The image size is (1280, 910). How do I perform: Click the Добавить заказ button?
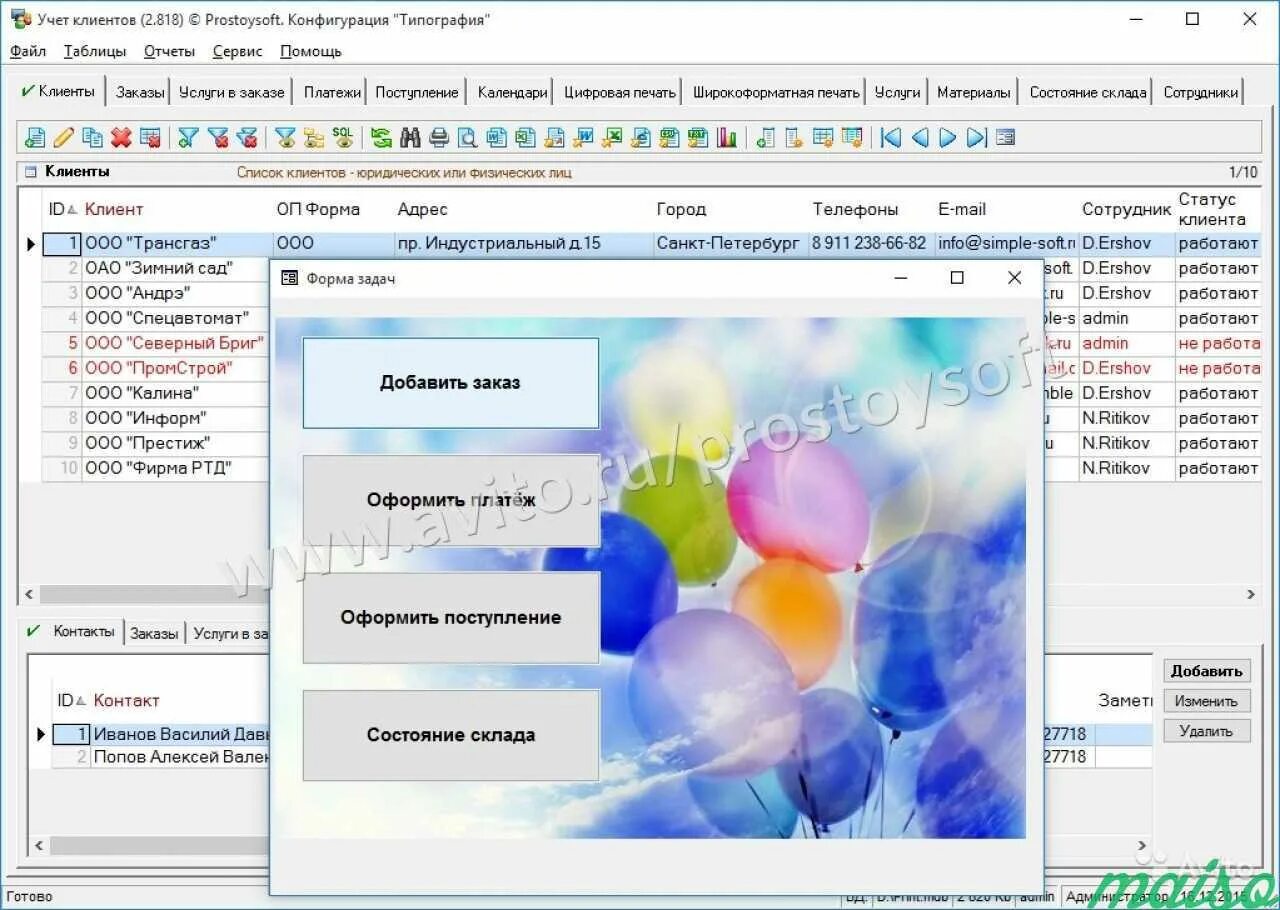[450, 383]
